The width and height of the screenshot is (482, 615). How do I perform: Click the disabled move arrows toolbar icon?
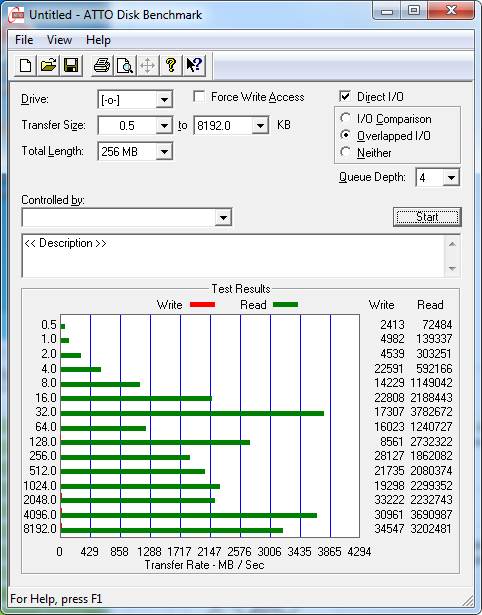[x=147, y=65]
